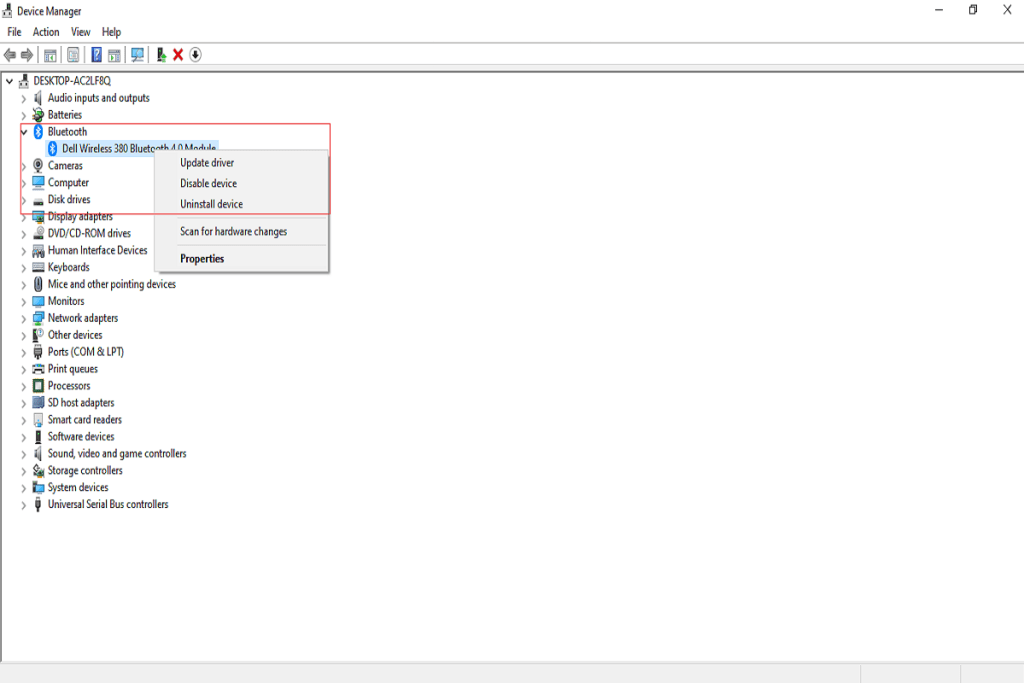Image resolution: width=1024 pixels, height=683 pixels.
Task: Click Scan for hardware changes monitor icon
Action: [x=137, y=55]
